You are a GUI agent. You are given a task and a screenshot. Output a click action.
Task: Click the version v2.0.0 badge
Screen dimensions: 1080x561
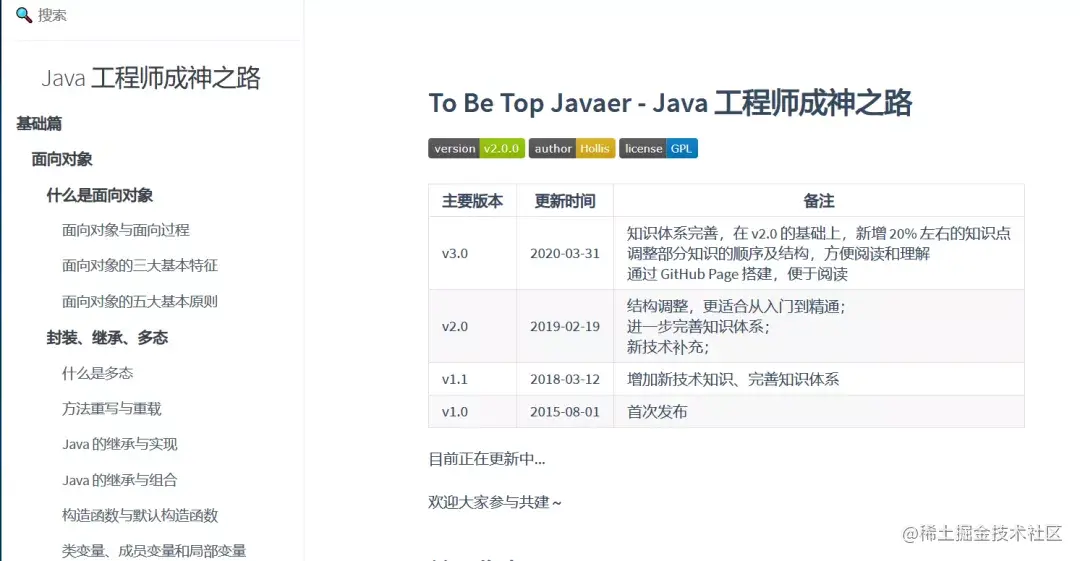(477, 148)
